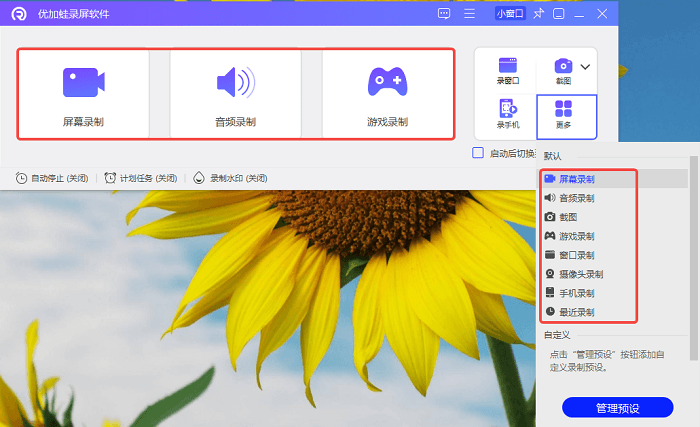Open the feedback message icon in title bar
The image size is (700, 427).
tap(445, 14)
